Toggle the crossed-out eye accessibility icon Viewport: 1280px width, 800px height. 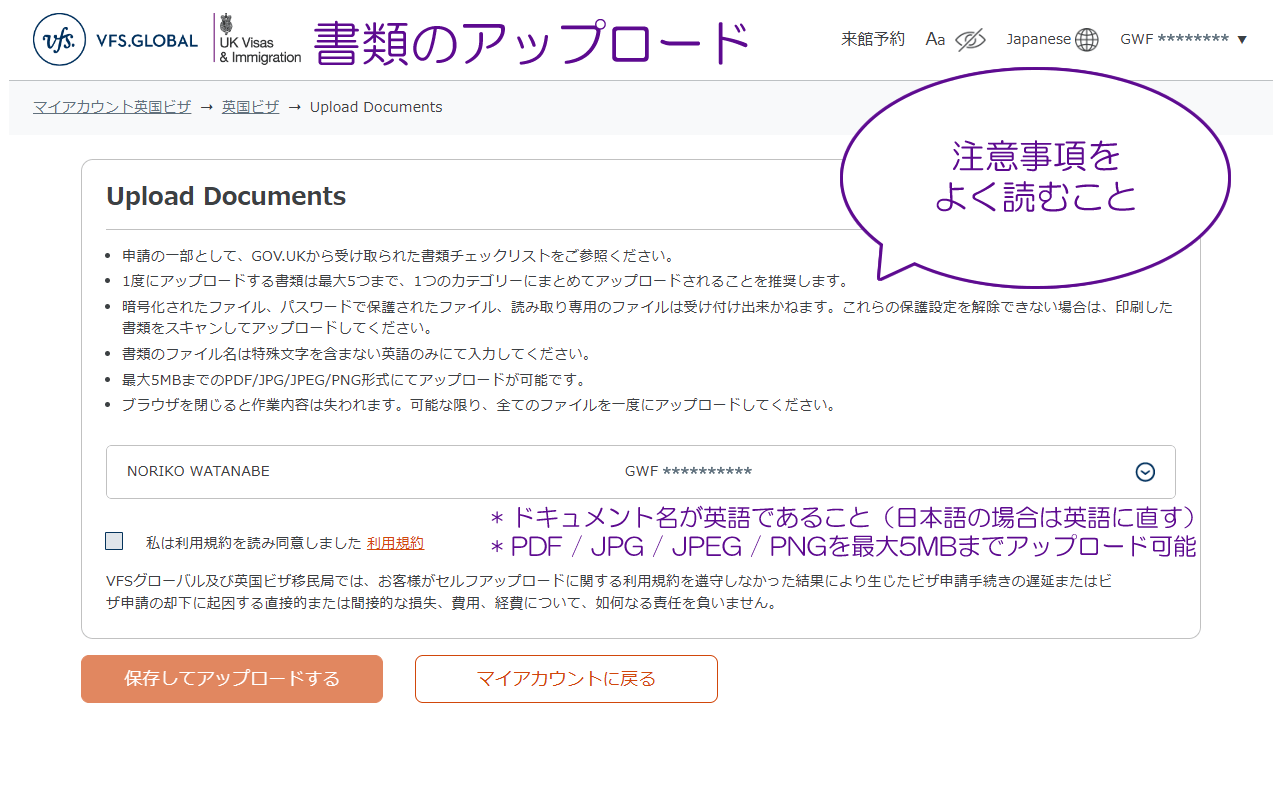pos(970,40)
